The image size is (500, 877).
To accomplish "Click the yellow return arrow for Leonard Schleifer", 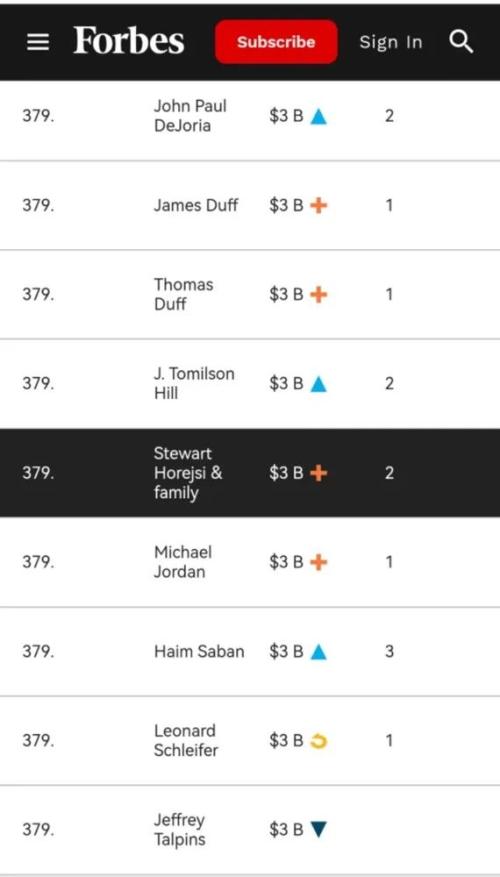I will click(318, 741).
